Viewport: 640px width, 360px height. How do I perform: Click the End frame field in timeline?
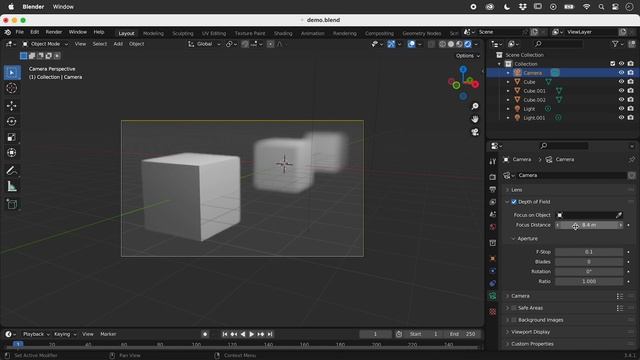[x=463, y=334]
